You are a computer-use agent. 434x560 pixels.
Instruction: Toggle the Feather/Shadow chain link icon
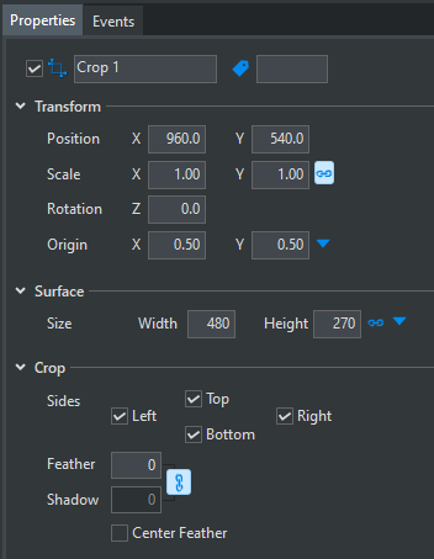[x=179, y=482]
